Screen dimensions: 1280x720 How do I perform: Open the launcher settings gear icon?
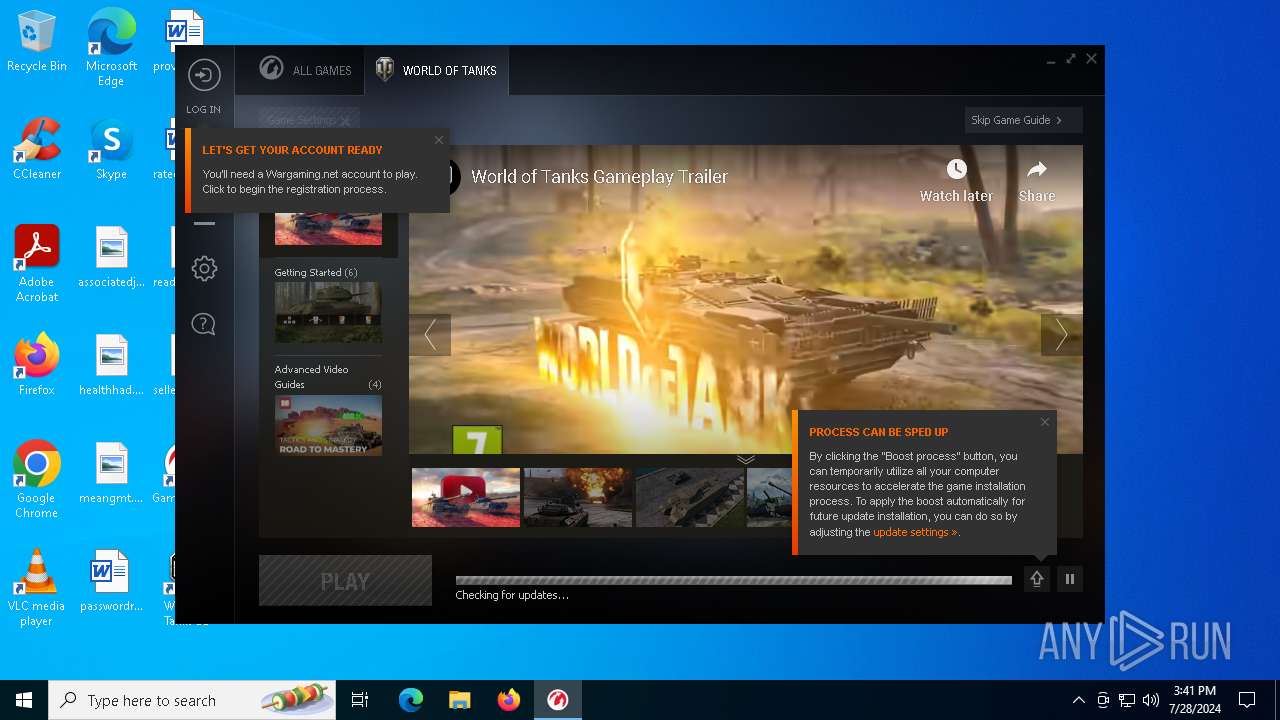204,268
